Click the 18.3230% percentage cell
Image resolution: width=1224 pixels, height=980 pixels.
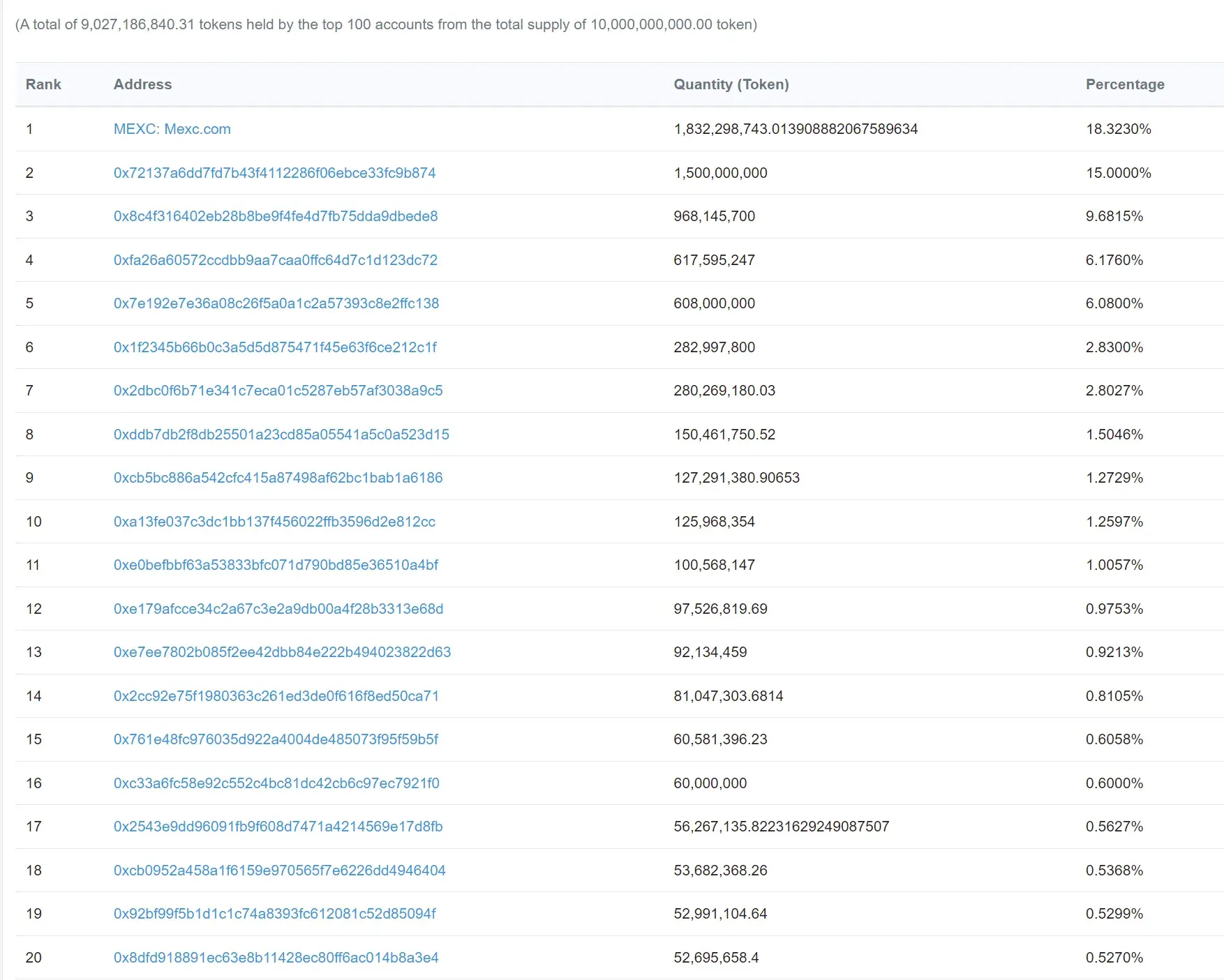click(x=1118, y=129)
